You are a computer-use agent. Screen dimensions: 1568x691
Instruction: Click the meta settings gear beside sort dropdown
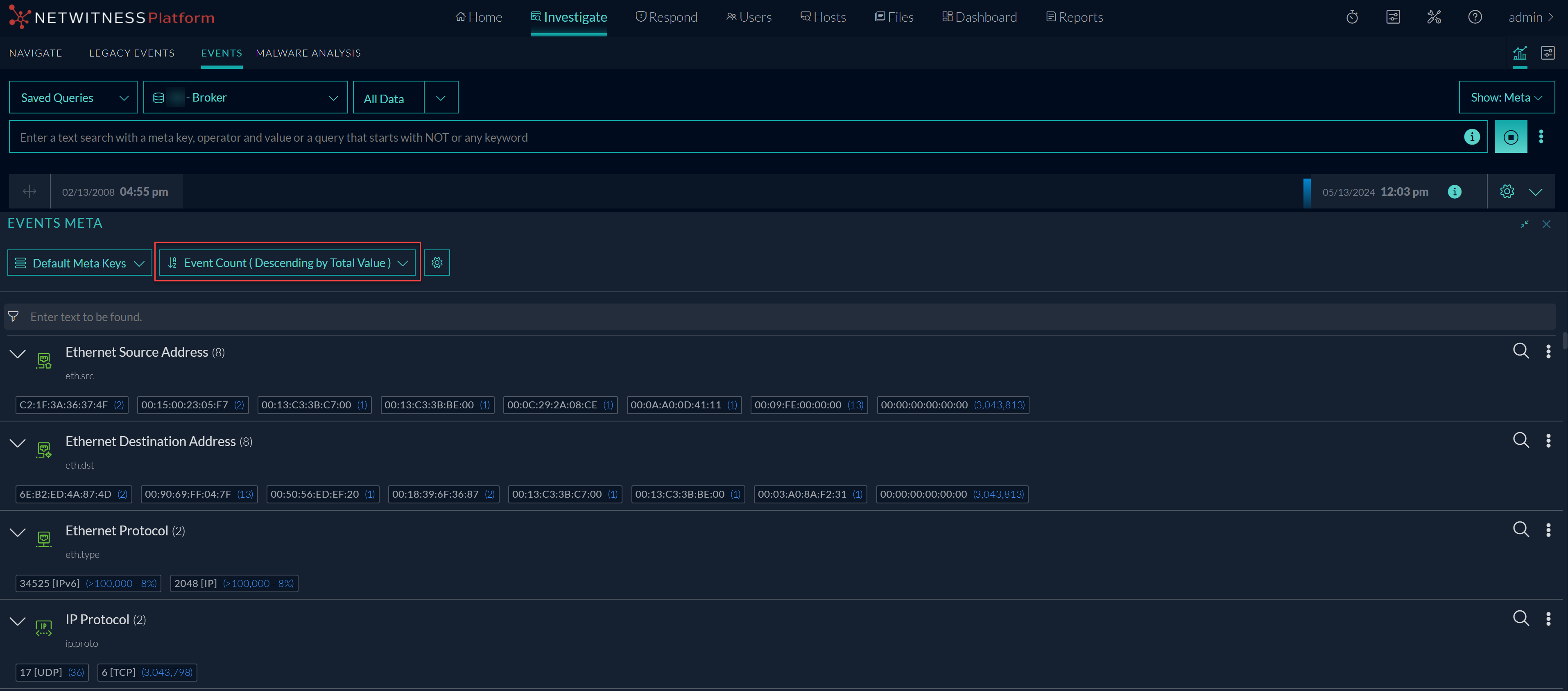pos(437,263)
